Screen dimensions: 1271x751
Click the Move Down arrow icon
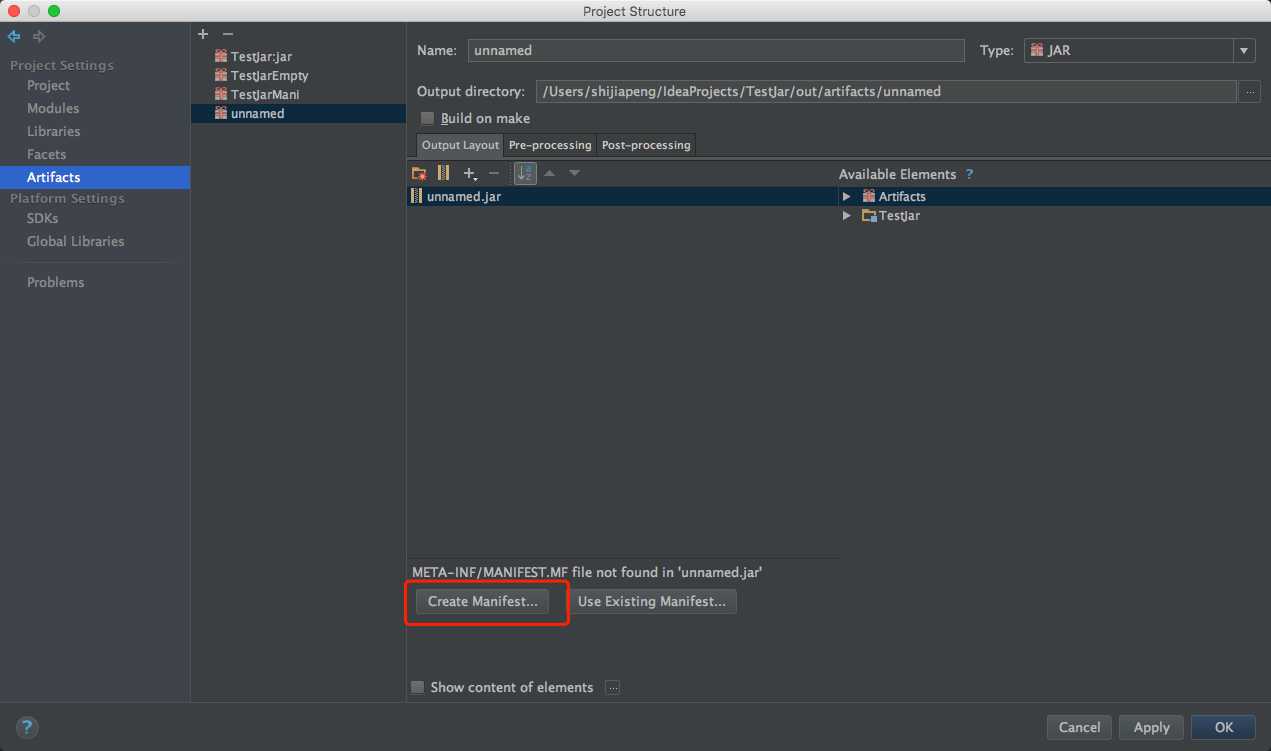pos(574,173)
